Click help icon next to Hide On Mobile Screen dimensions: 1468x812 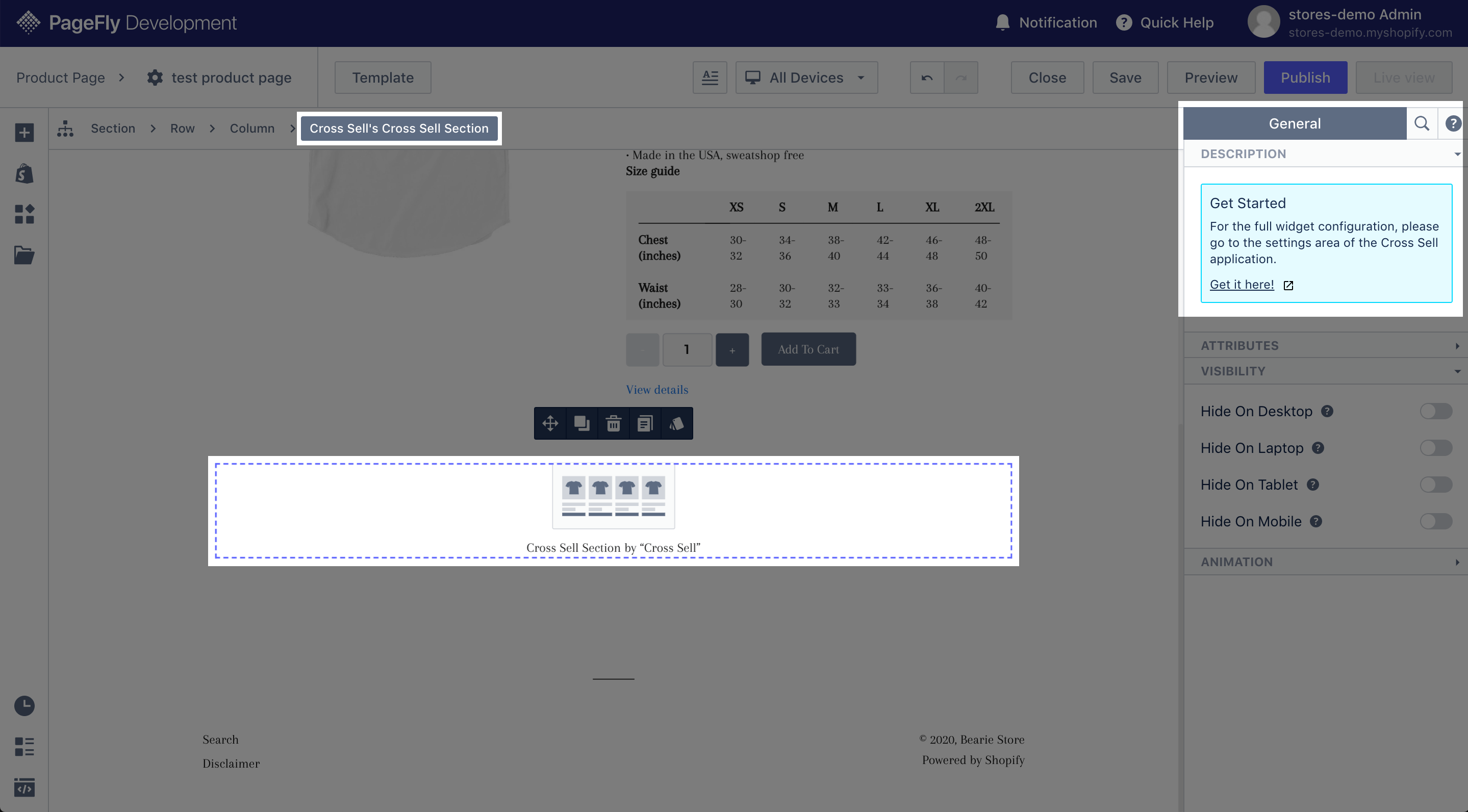1315,521
